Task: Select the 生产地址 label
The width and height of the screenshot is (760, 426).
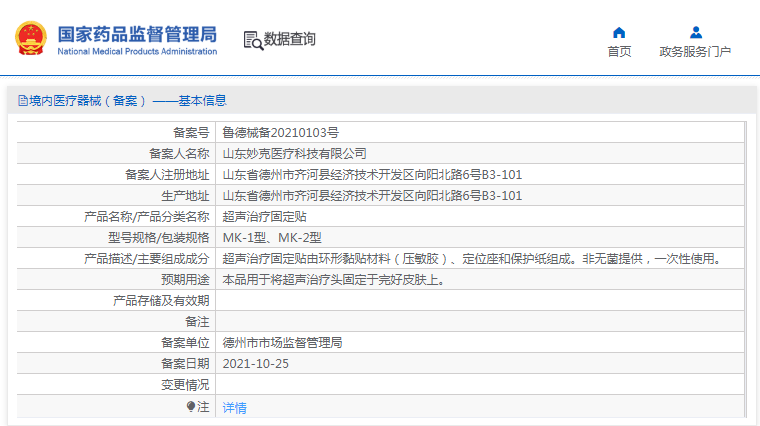Action: click(185, 196)
